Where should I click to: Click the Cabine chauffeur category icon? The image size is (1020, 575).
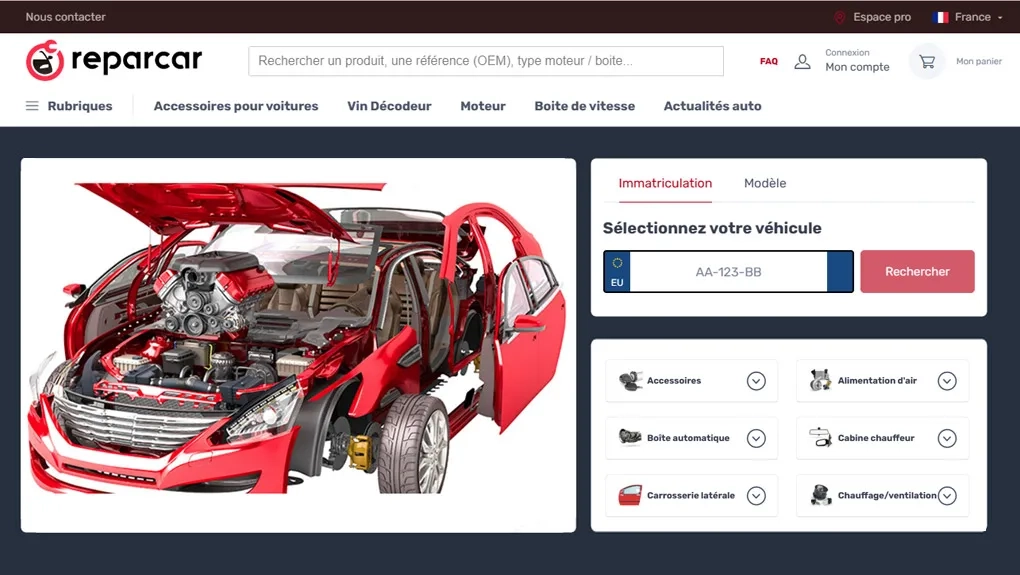pyautogui.click(x=820, y=437)
